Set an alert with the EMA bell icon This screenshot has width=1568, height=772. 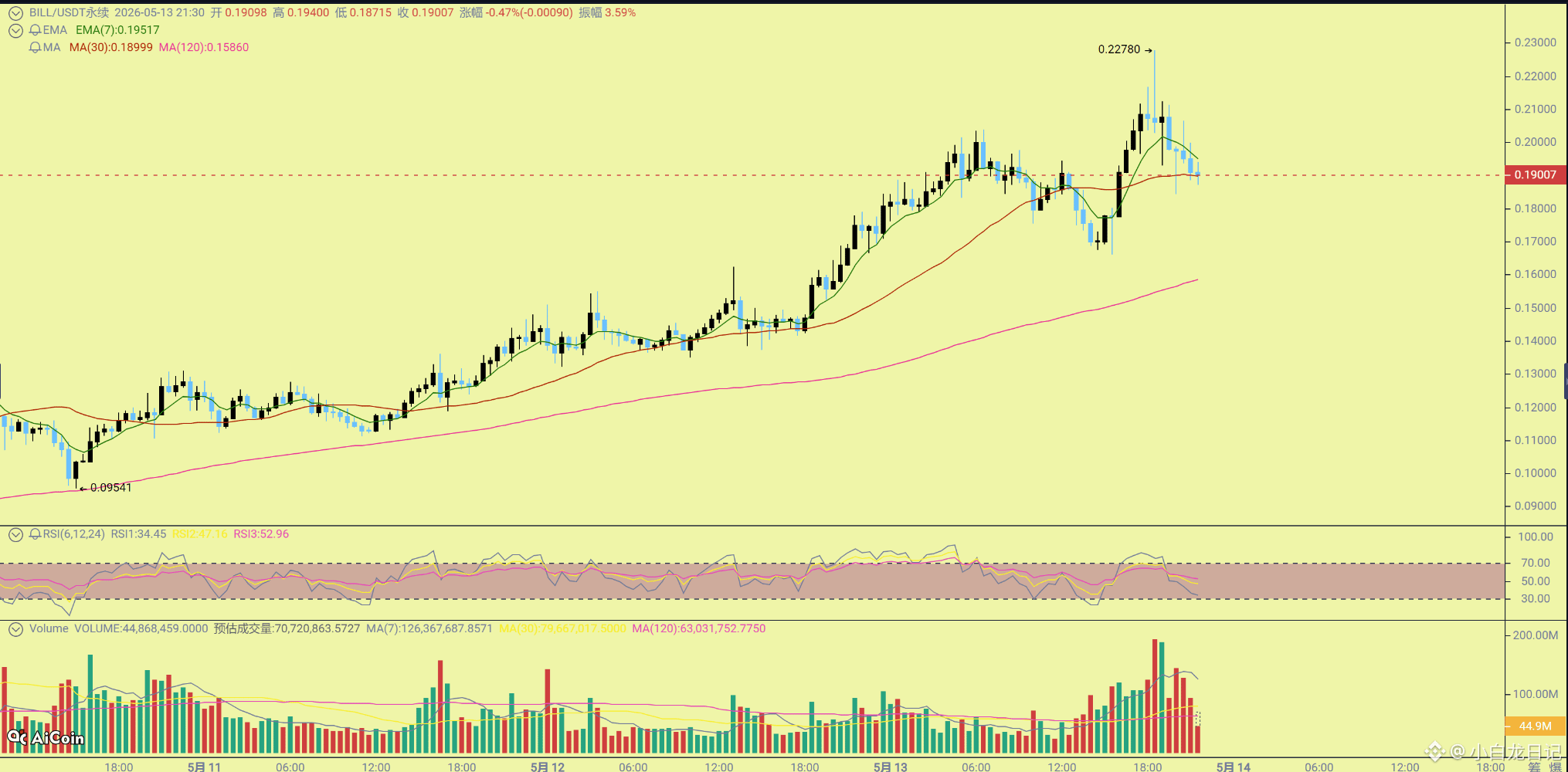[x=35, y=30]
